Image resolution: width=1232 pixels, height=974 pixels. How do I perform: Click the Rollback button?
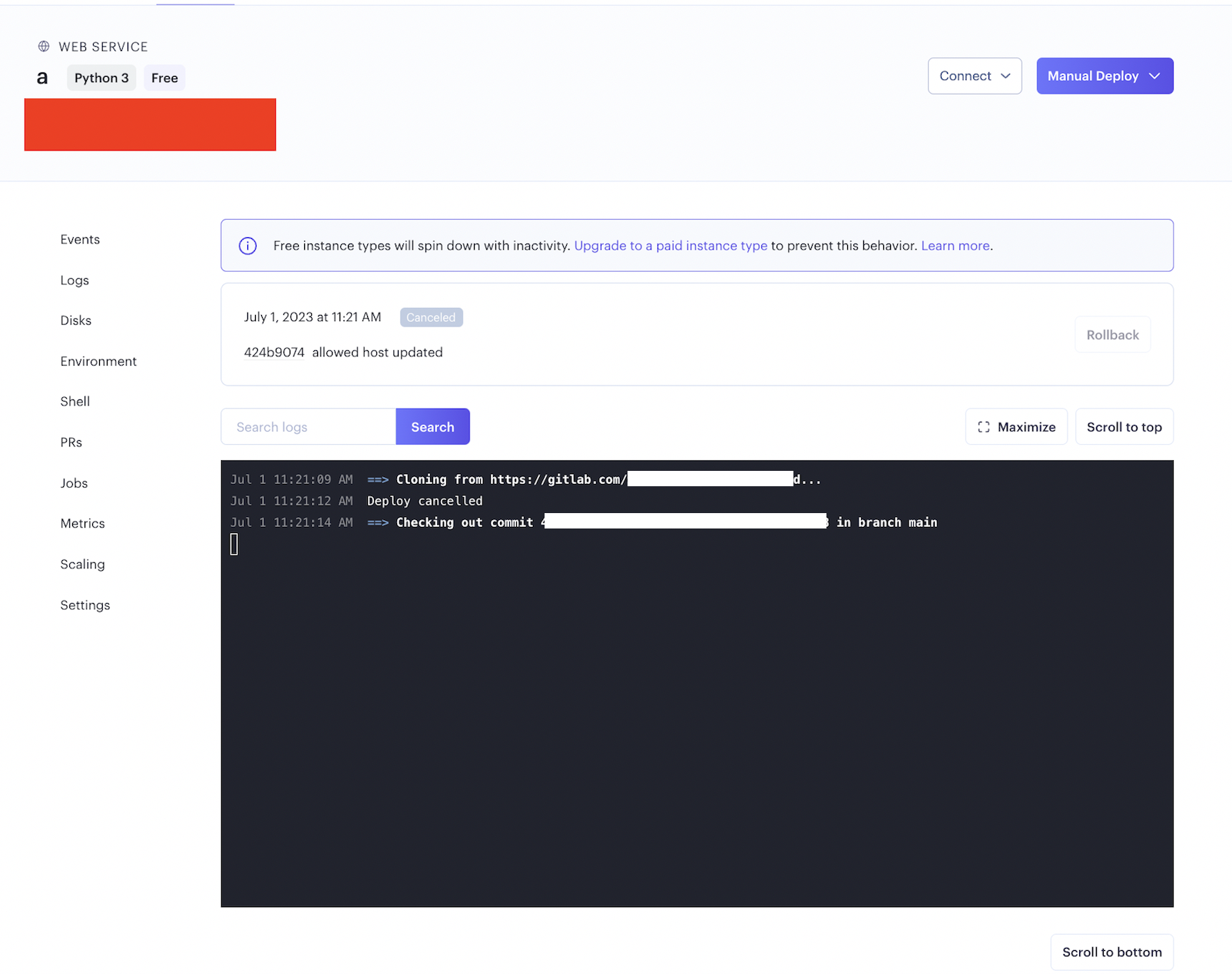(x=1113, y=335)
